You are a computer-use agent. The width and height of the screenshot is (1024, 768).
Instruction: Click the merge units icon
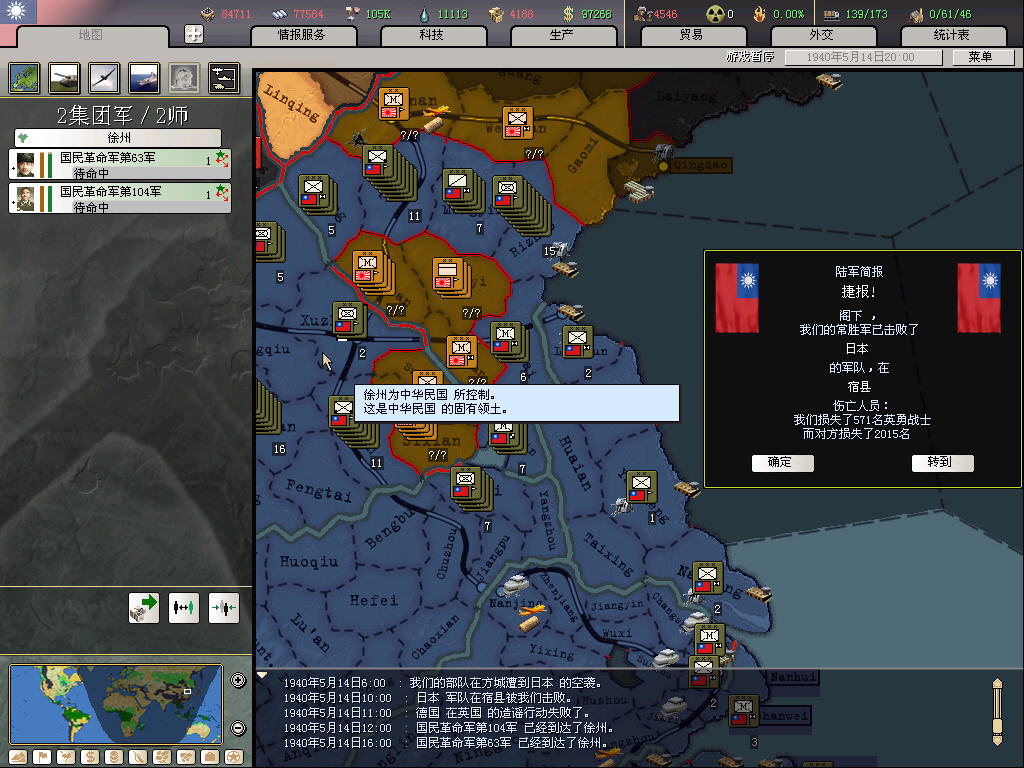coord(224,607)
